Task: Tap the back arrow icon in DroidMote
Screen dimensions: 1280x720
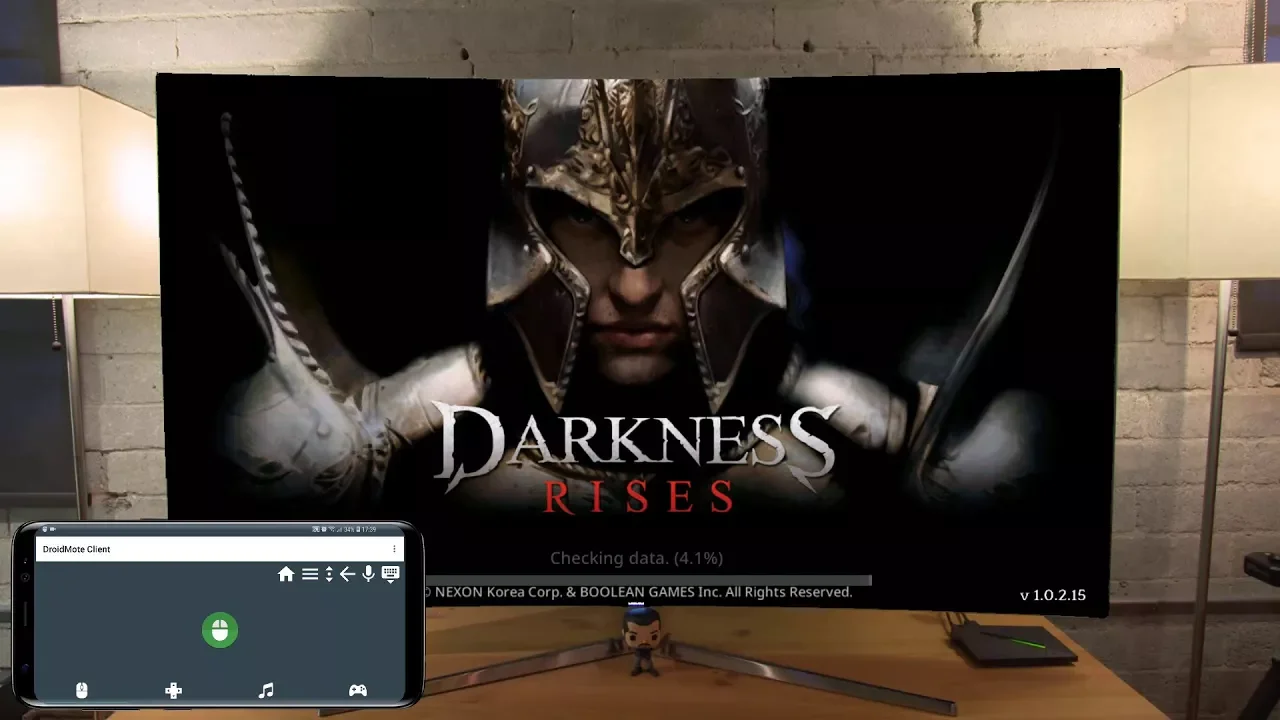Action: (347, 574)
